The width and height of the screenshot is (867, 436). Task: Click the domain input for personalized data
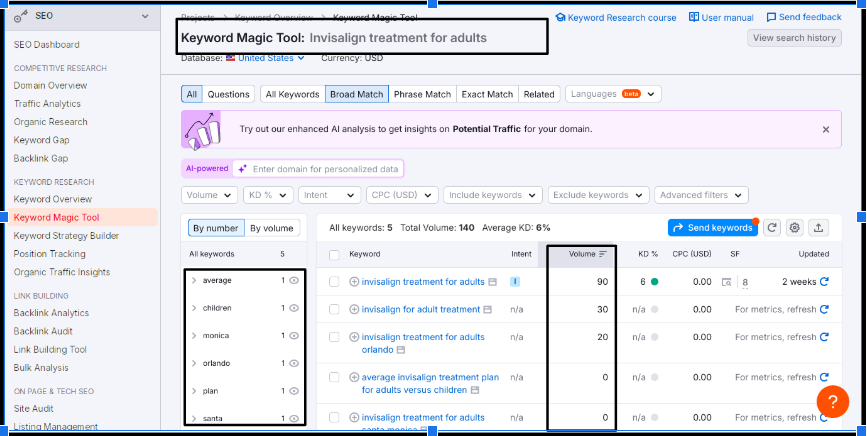click(318, 169)
